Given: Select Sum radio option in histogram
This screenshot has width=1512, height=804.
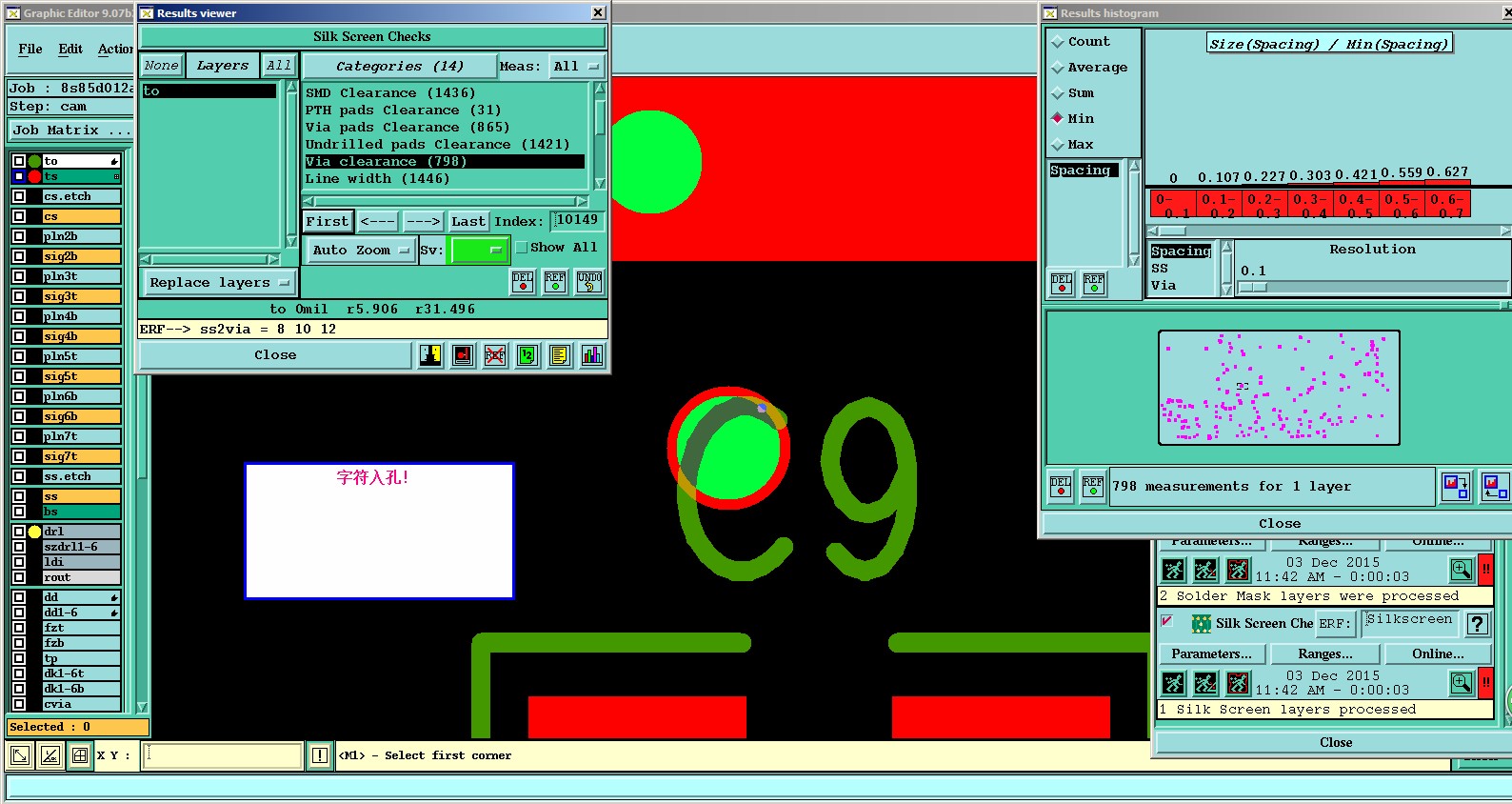Looking at the screenshot, I should click(x=1057, y=93).
